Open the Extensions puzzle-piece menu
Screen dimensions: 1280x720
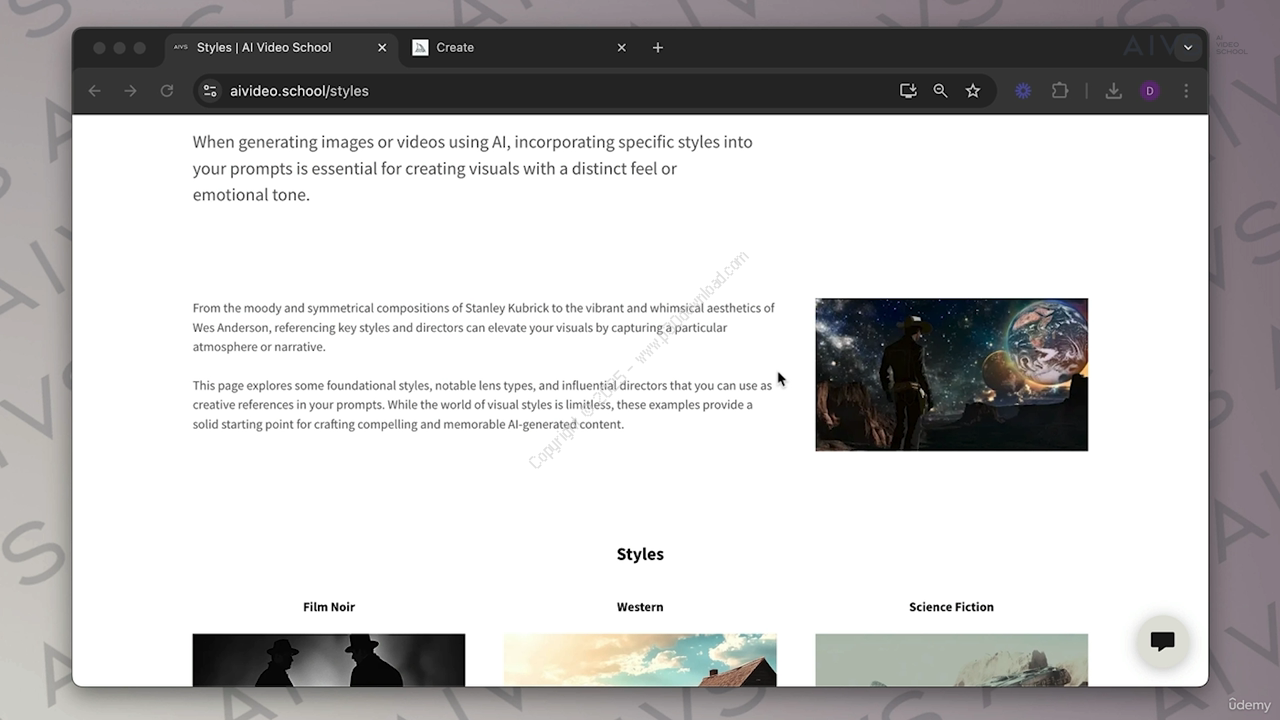(x=1060, y=91)
